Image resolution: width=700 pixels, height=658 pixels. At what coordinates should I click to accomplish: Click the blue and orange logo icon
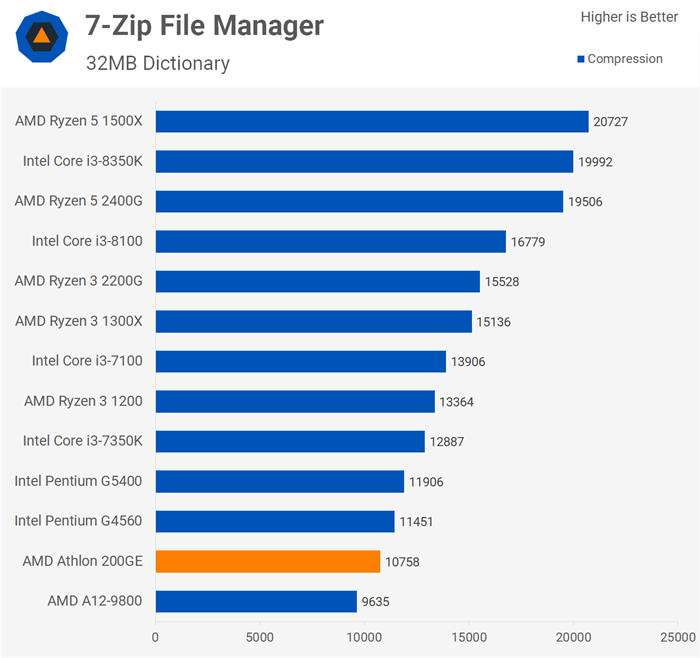tap(42, 37)
